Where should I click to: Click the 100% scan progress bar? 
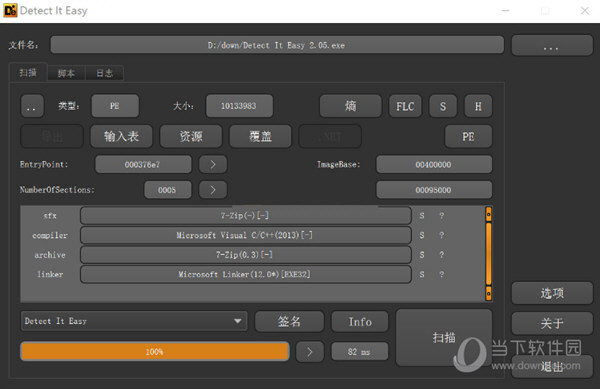coord(155,352)
